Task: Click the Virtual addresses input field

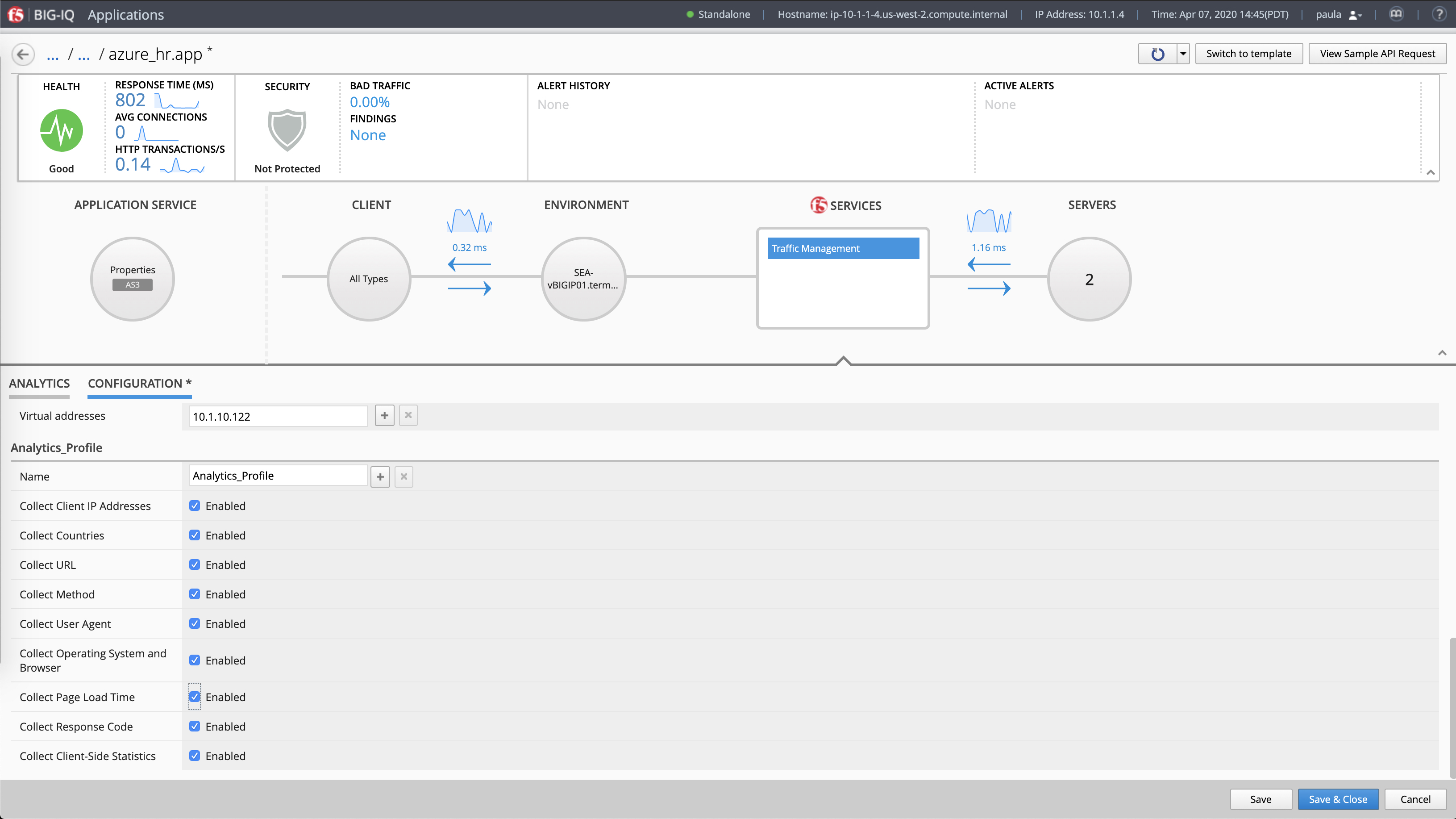Action: (x=278, y=416)
